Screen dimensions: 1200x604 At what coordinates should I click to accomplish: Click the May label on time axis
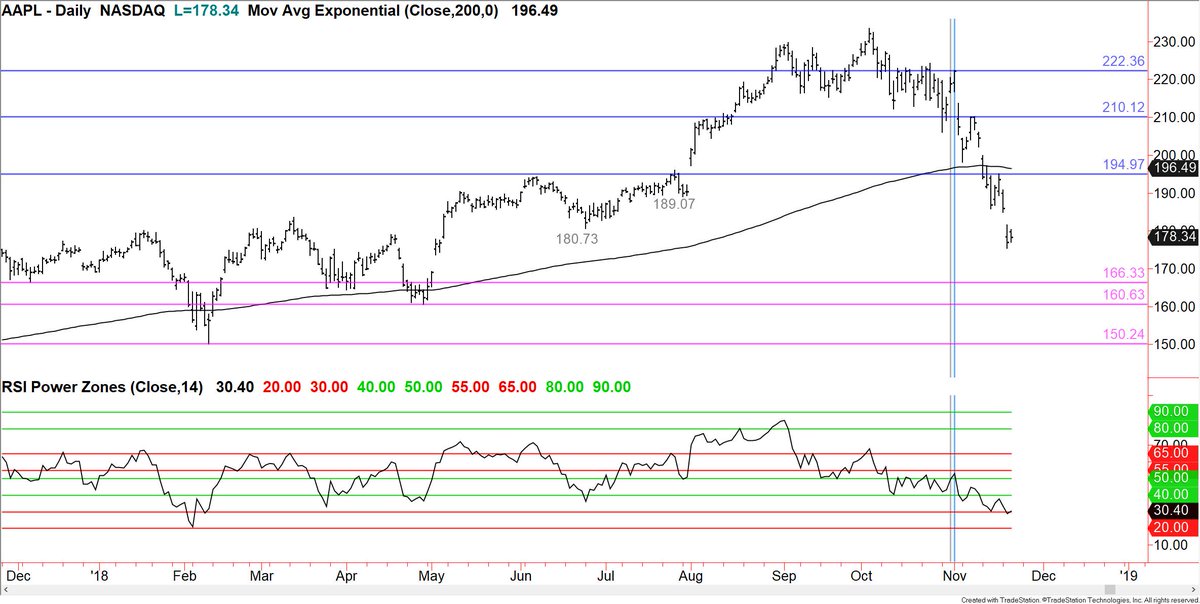click(x=432, y=576)
